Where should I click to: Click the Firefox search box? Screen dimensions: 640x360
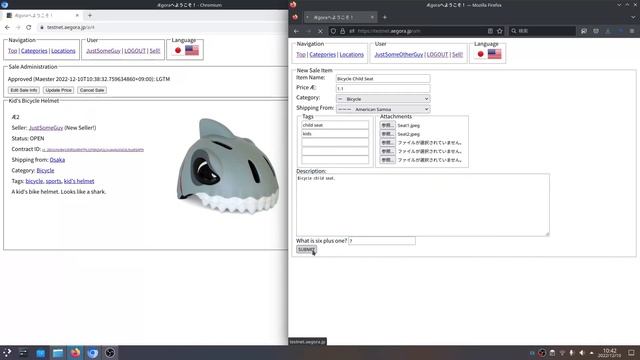click(x=542, y=31)
